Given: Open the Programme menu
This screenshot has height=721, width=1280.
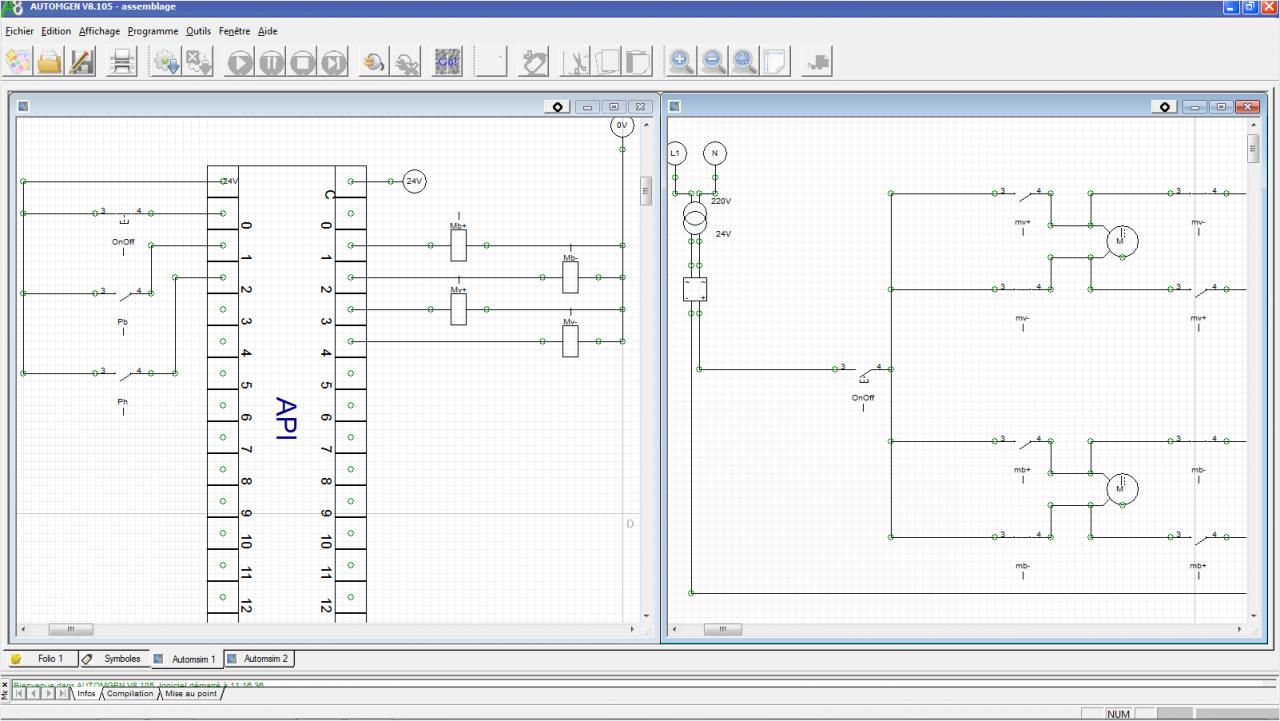Looking at the screenshot, I should (153, 31).
